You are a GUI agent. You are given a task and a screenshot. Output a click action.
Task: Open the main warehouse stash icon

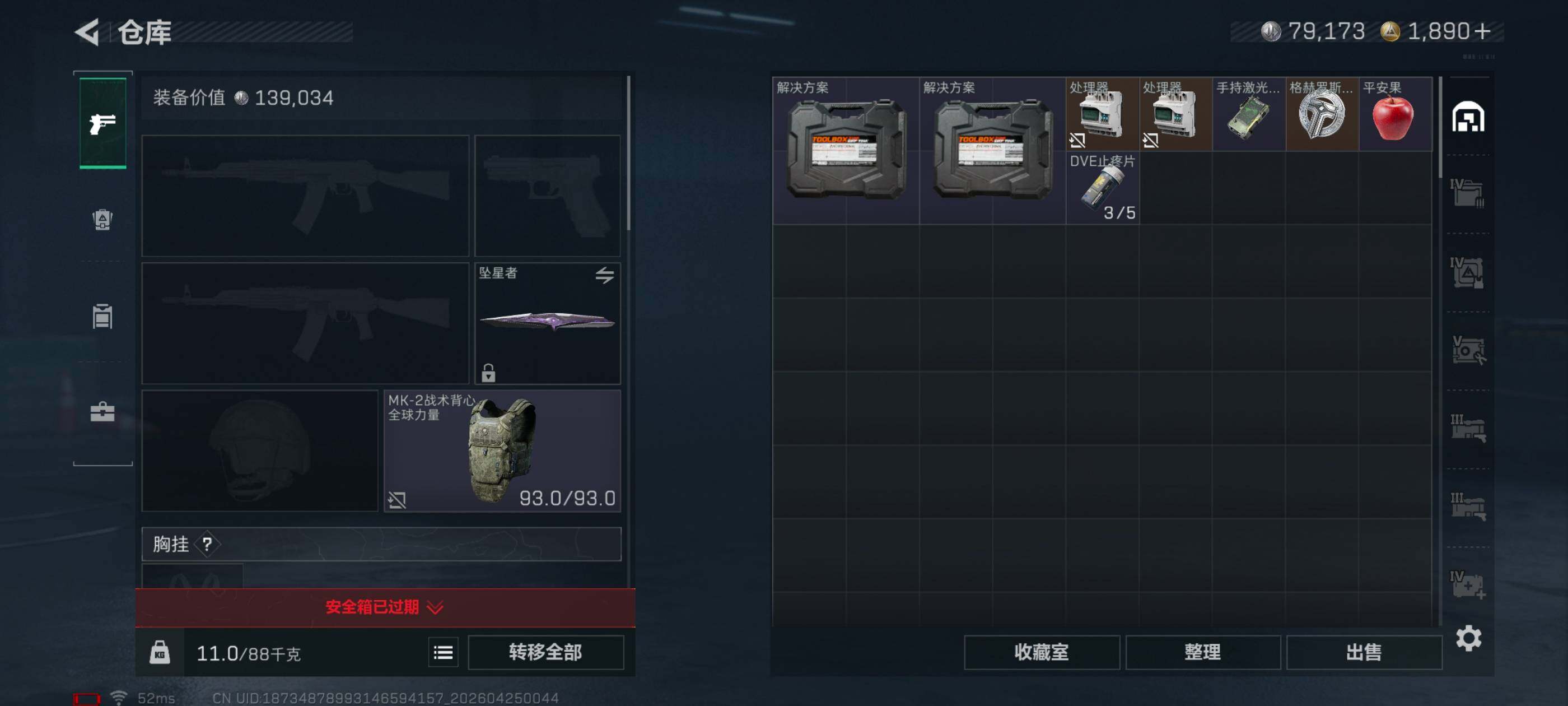1468,117
